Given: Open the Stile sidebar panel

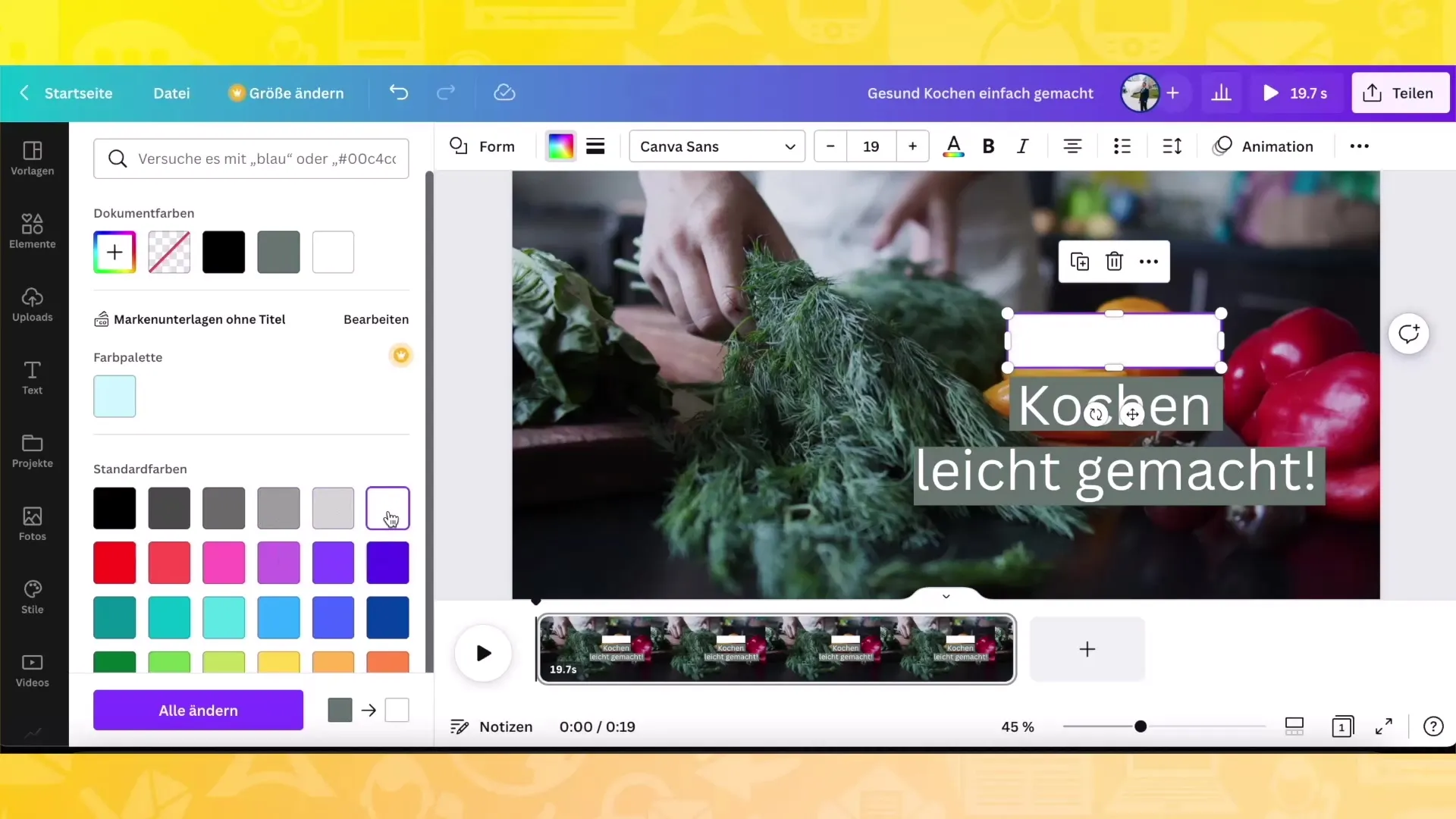Looking at the screenshot, I should click(33, 598).
